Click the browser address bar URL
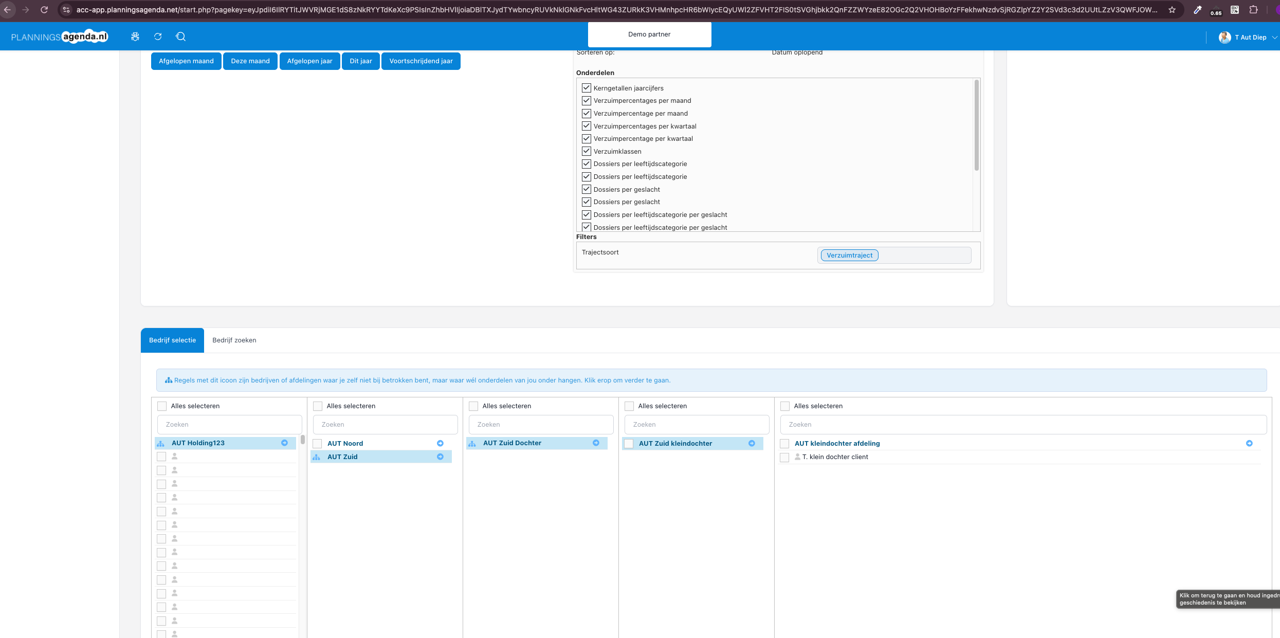The height and width of the screenshot is (638, 1280). click(617, 10)
